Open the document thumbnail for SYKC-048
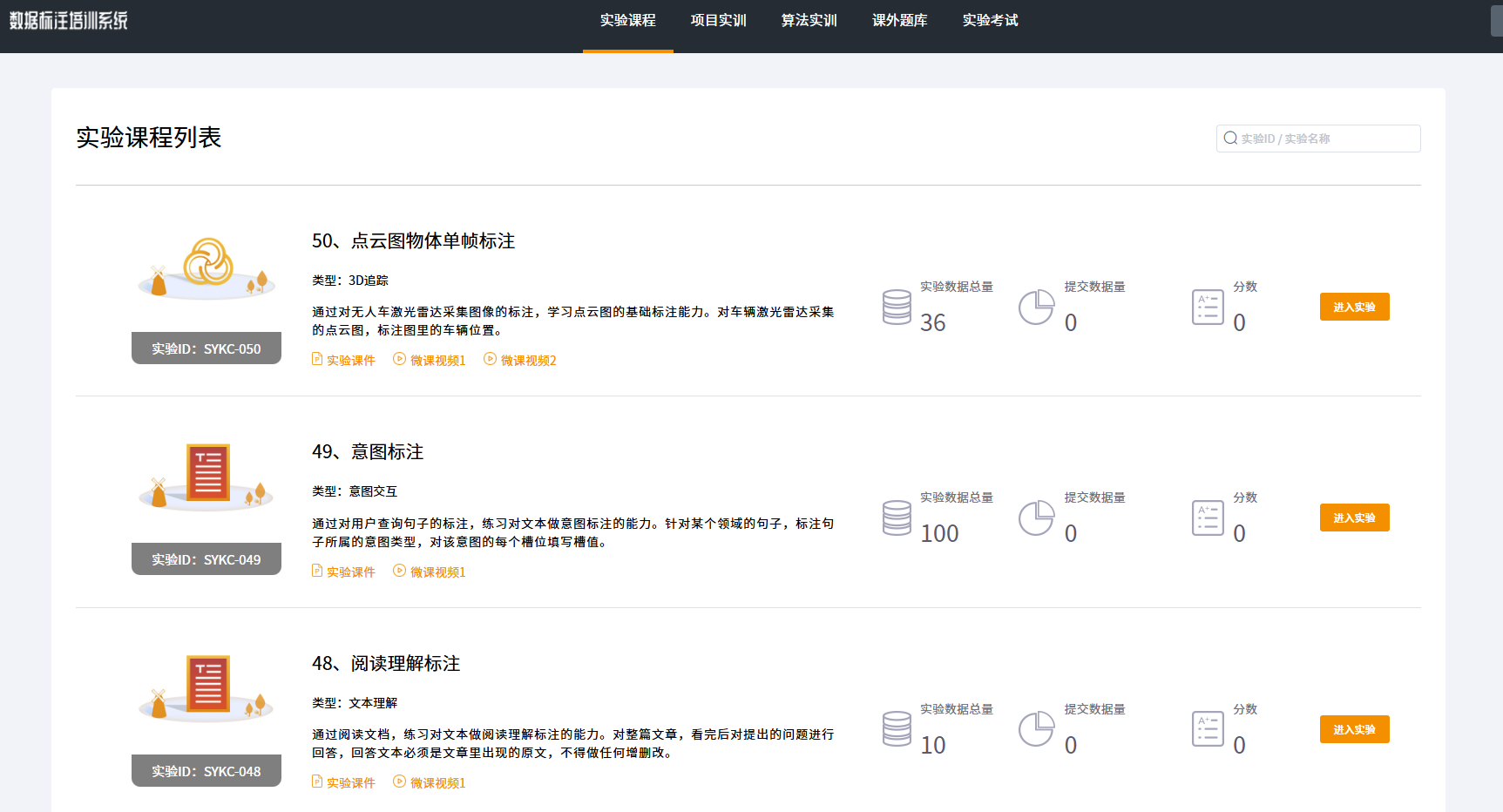 (206, 687)
